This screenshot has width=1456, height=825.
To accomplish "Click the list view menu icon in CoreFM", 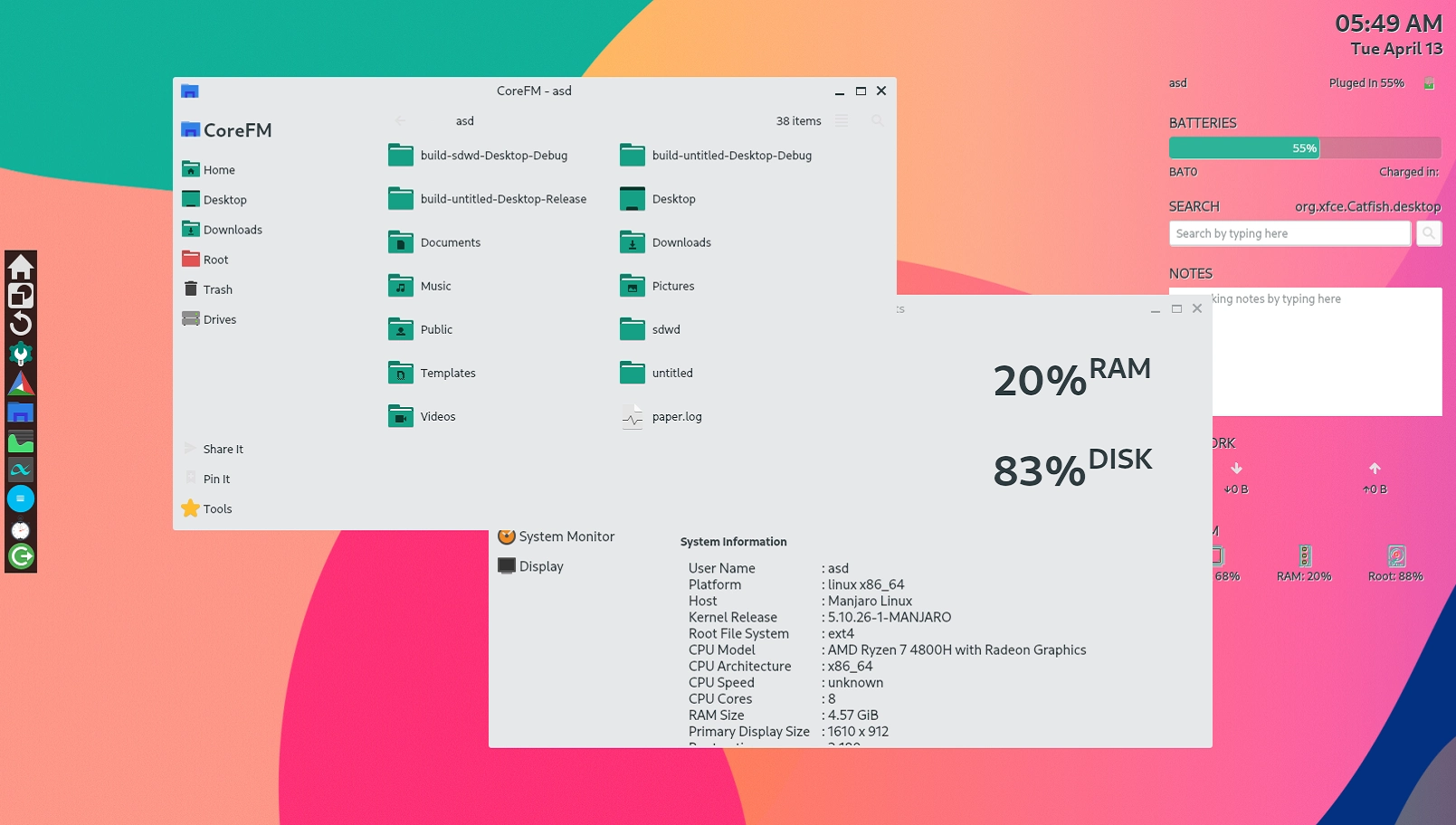I will (x=842, y=120).
